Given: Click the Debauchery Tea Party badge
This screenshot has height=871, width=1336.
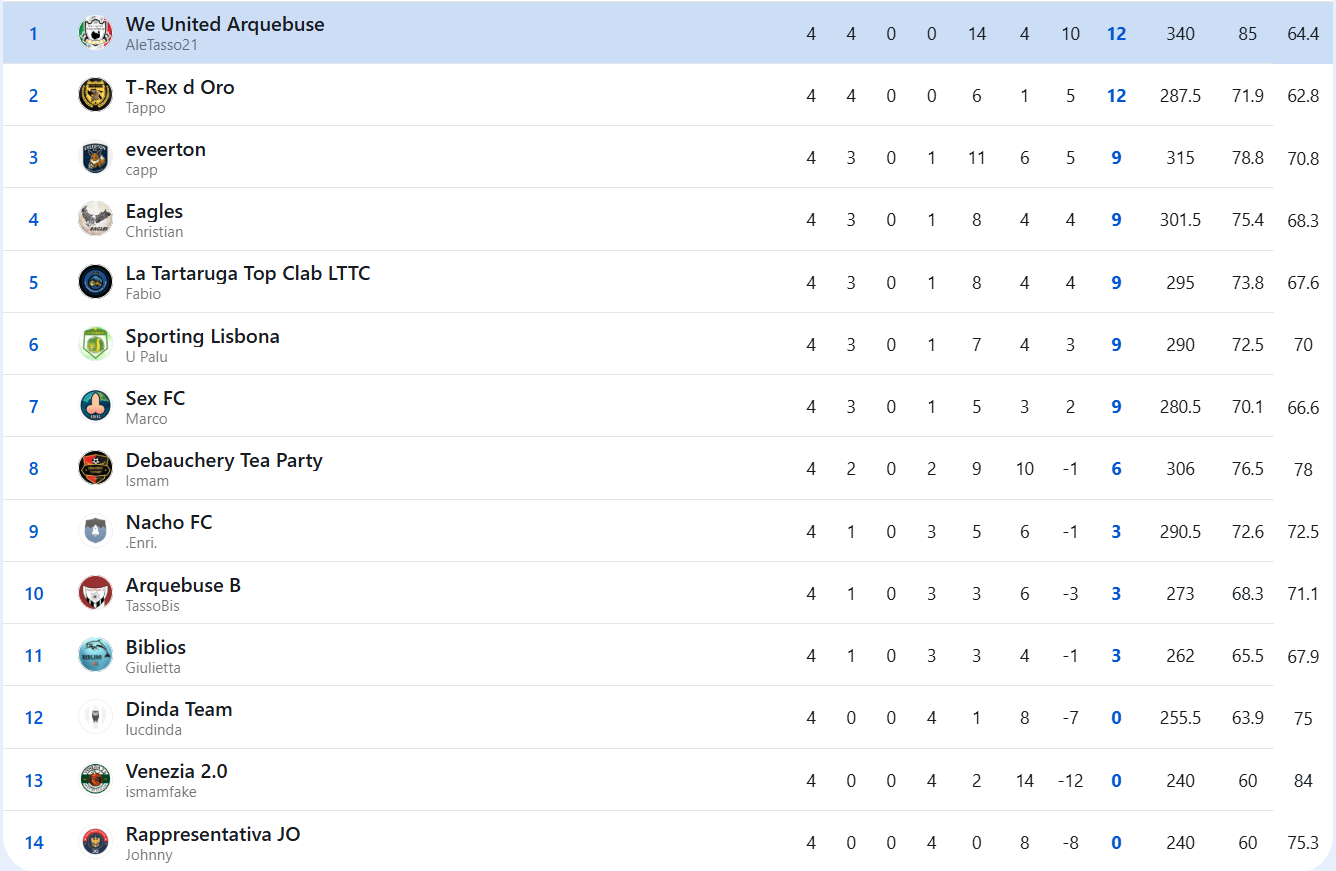Looking at the screenshot, I should point(96,468).
